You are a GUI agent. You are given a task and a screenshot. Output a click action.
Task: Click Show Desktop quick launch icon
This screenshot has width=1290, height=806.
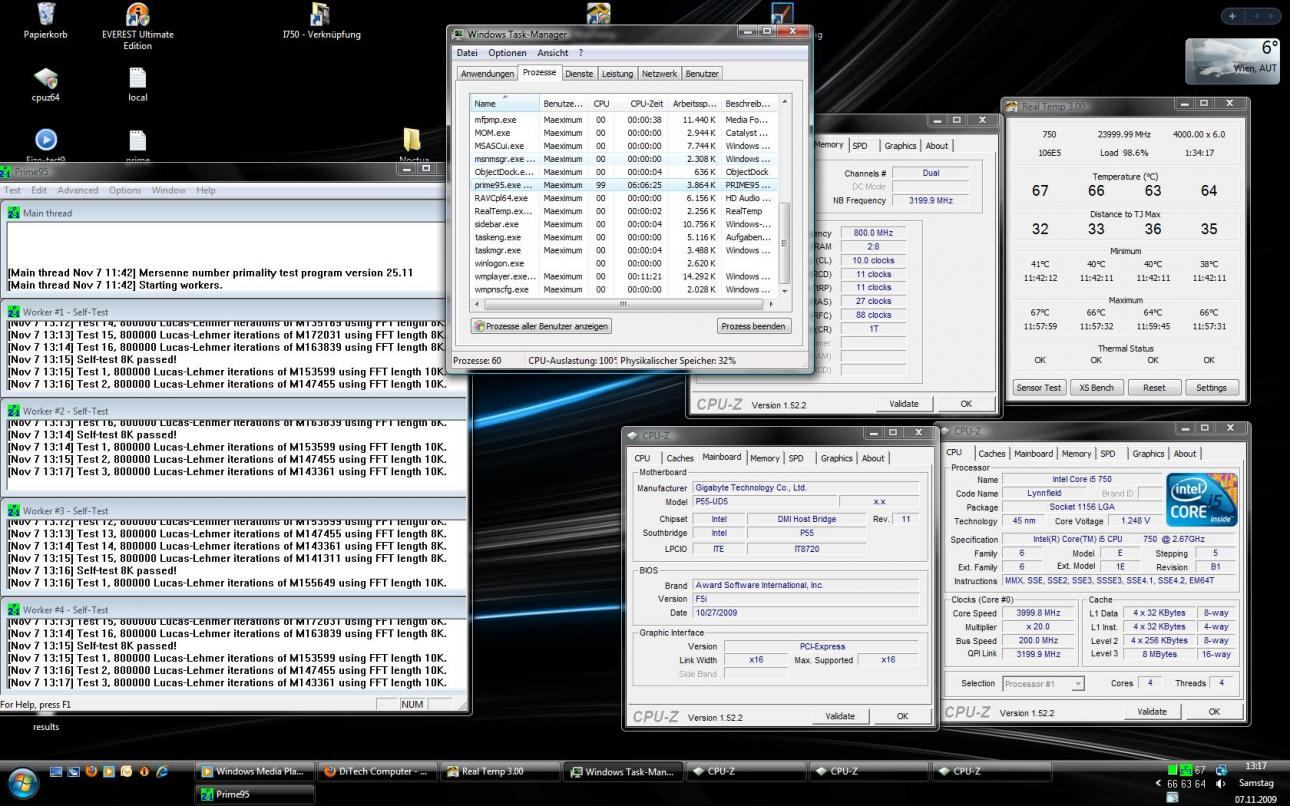coord(56,771)
